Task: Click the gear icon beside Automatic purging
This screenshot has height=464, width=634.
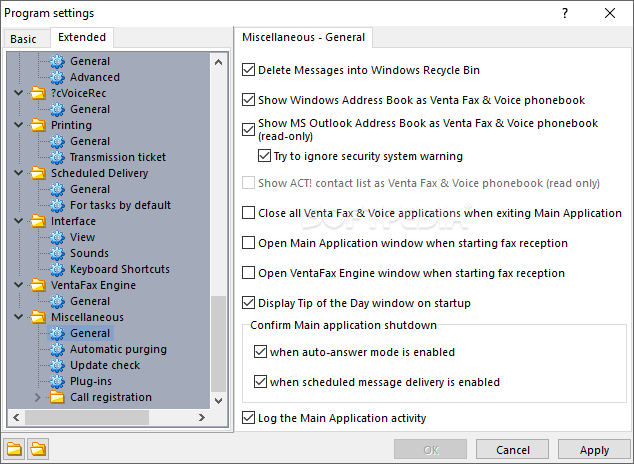Action: [57, 349]
